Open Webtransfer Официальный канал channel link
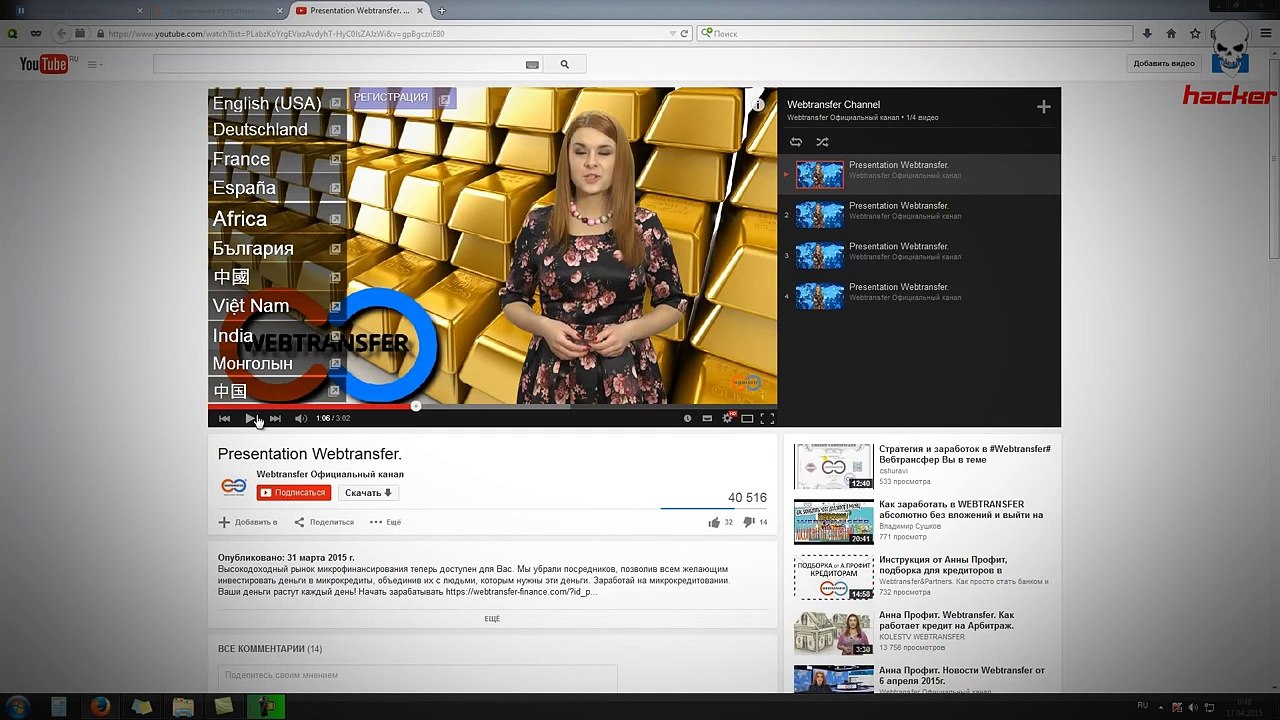Image resolution: width=1280 pixels, height=720 pixels. (330, 474)
